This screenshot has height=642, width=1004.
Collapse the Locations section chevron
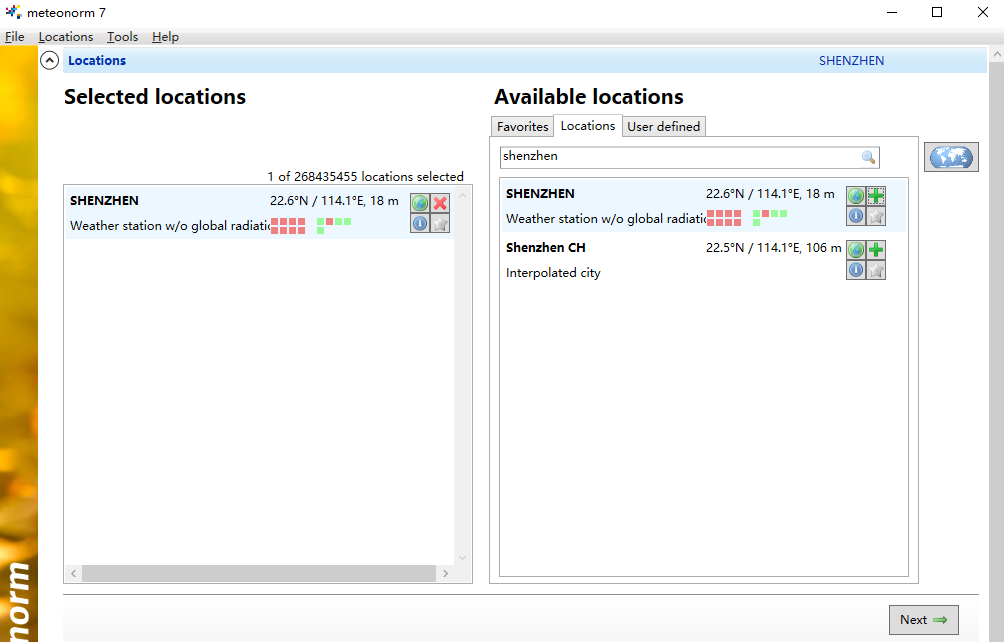click(50, 61)
